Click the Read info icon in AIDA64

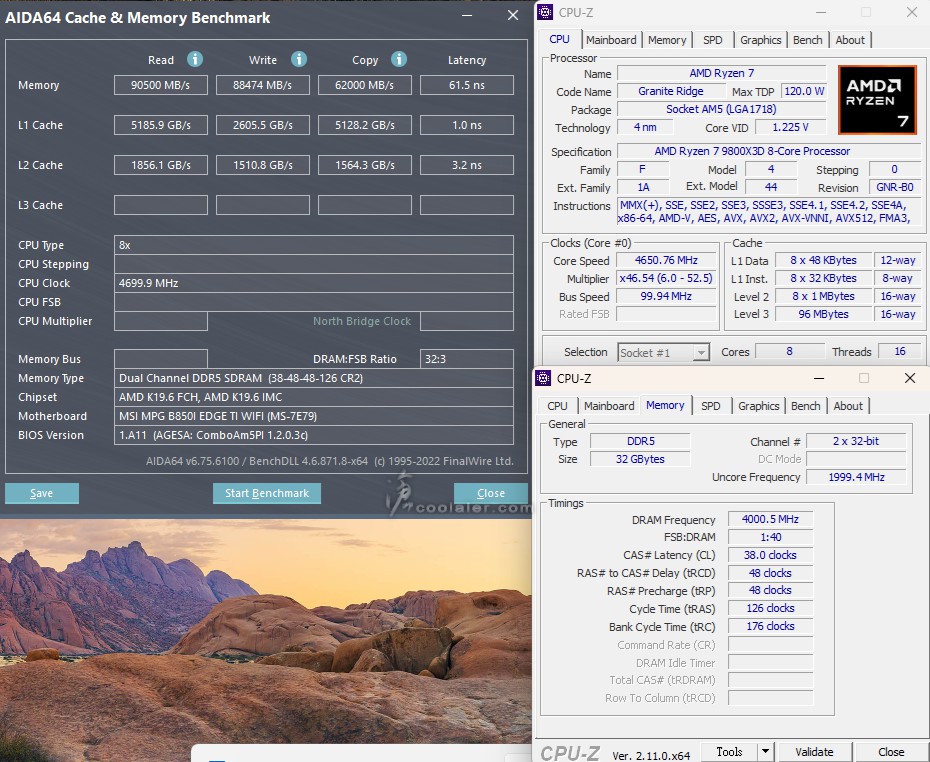(x=195, y=59)
